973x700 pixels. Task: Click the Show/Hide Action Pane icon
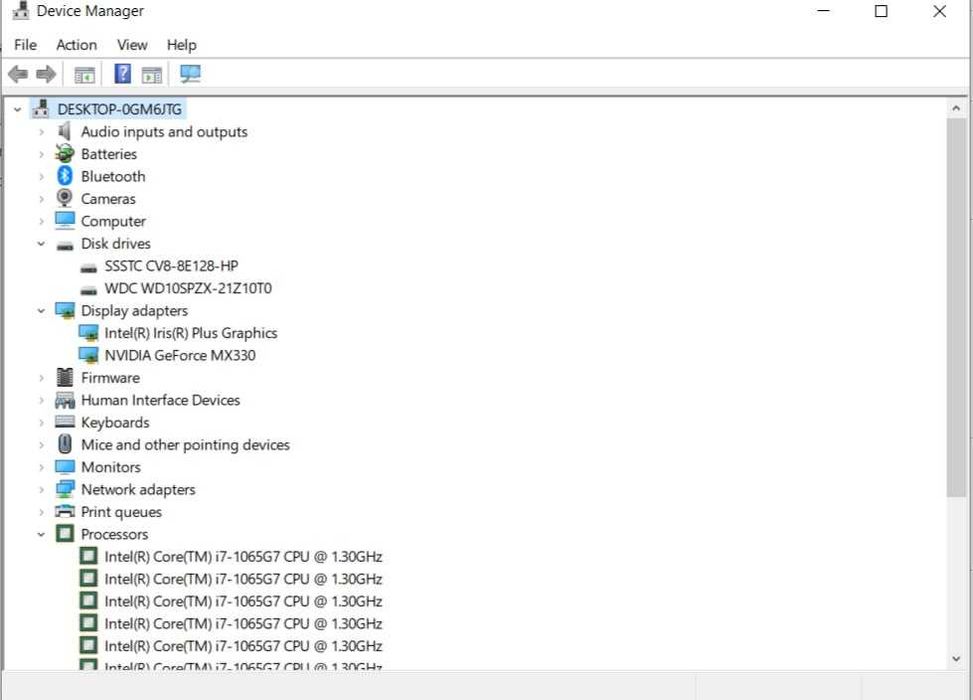pos(151,75)
